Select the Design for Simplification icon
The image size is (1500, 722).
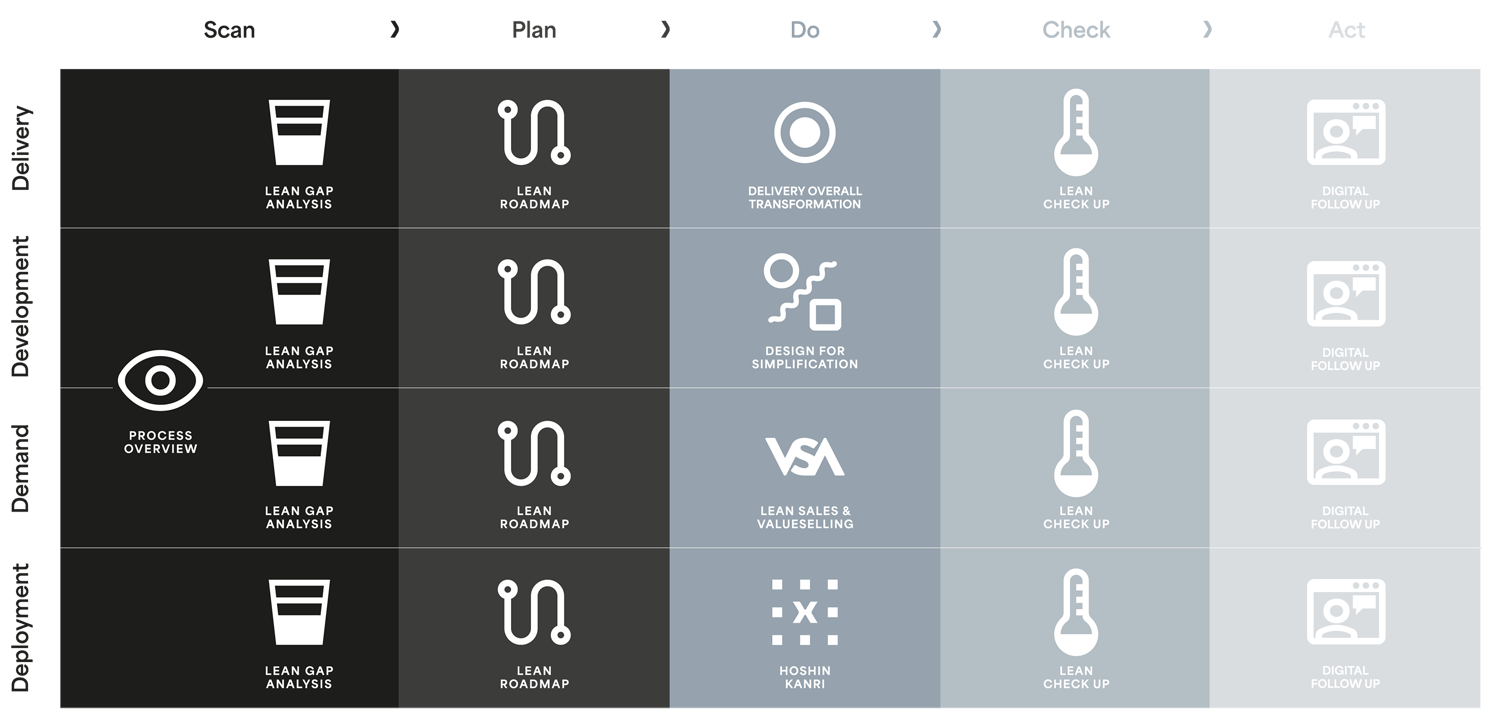(803, 292)
